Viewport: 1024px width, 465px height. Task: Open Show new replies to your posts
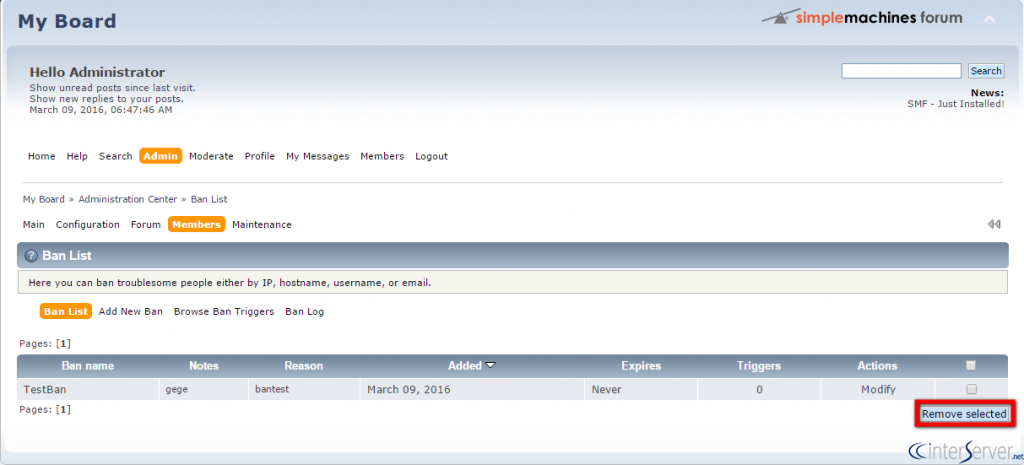click(x=106, y=99)
